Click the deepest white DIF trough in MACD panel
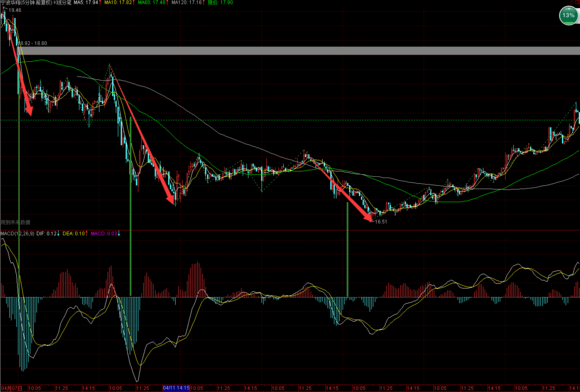Viewport: 580px width, 392px height. pos(137,380)
